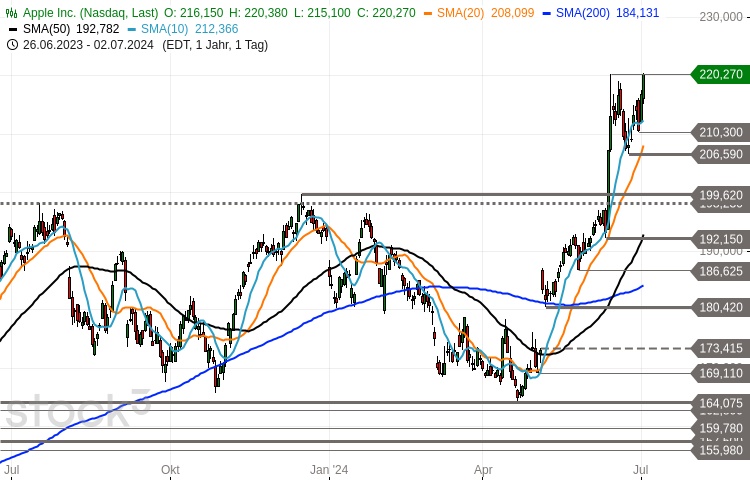The height and width of the screenshot is (480, 750).
Task: Click the 164,075 support level label
Action: (x=720, y=403)
